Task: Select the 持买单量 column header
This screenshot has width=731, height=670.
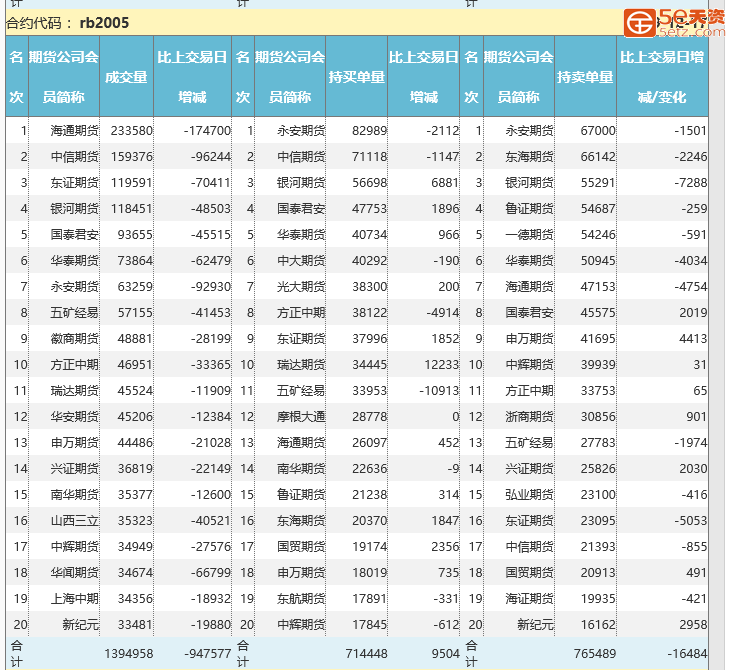Action: (357, 77)
